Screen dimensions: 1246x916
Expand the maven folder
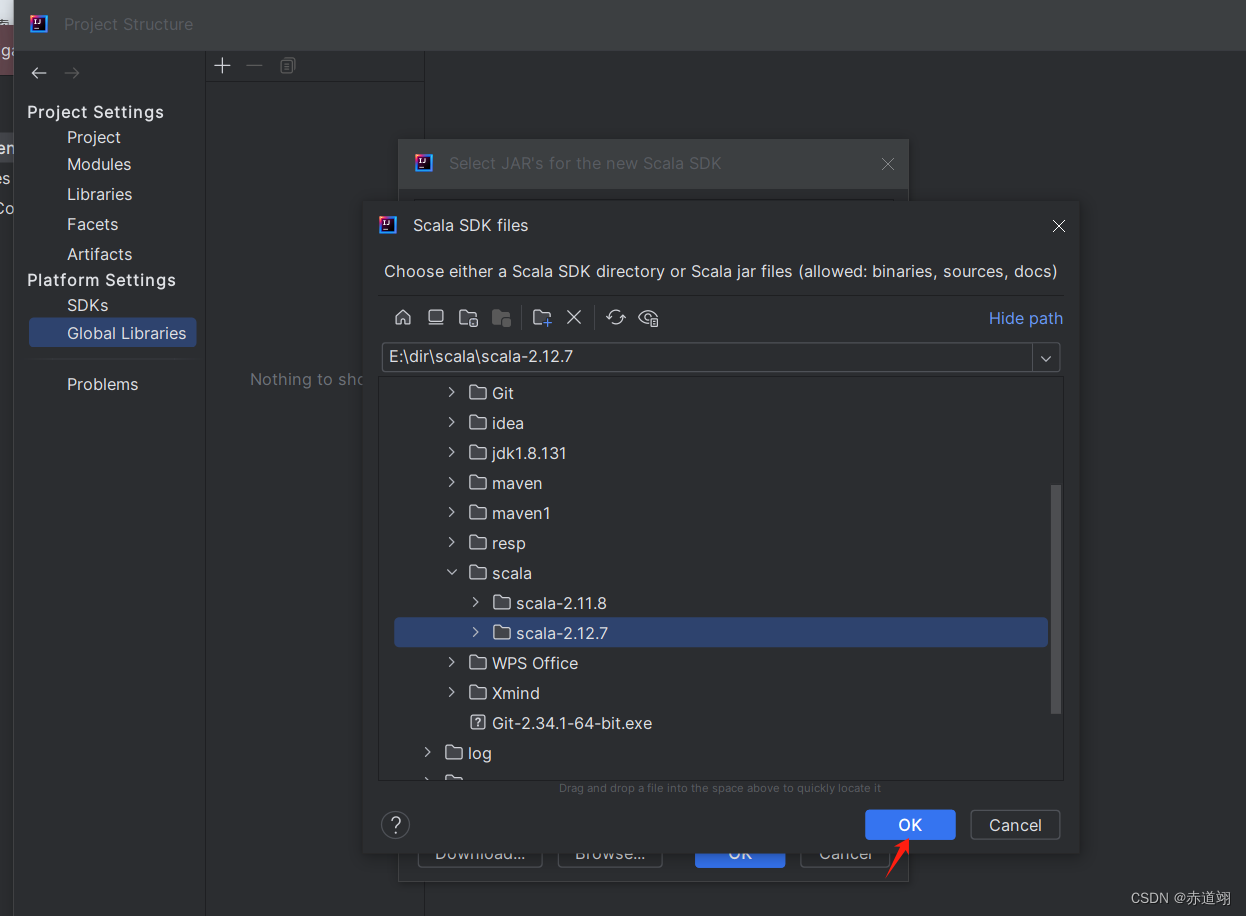[x=452, y=483]
